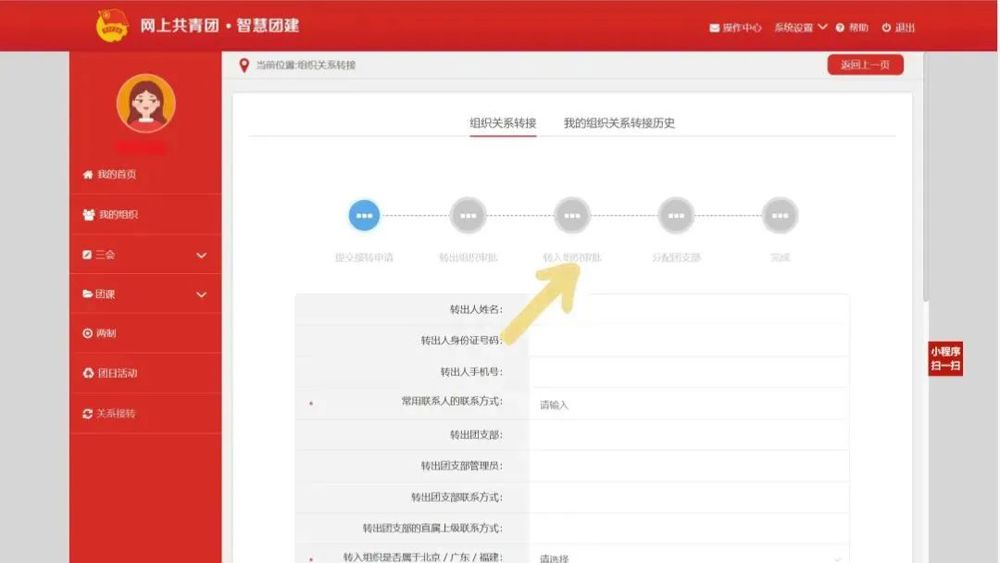
Task: Expand the 系统设置 dropdown
Action: (x=801, y=27)
